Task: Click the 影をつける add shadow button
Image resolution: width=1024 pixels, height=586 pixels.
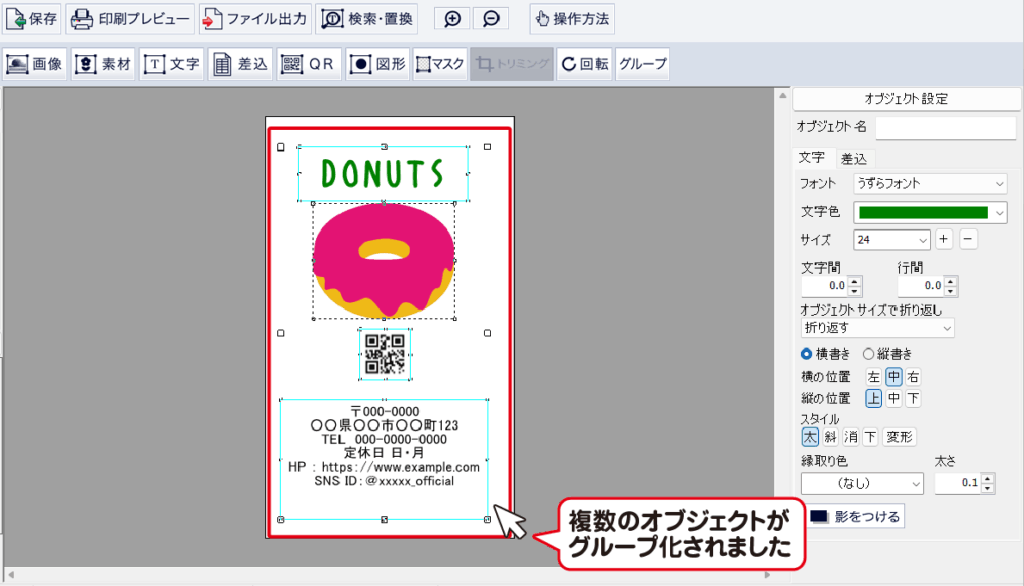Action: pyautogui.click(x=855, y=516)
